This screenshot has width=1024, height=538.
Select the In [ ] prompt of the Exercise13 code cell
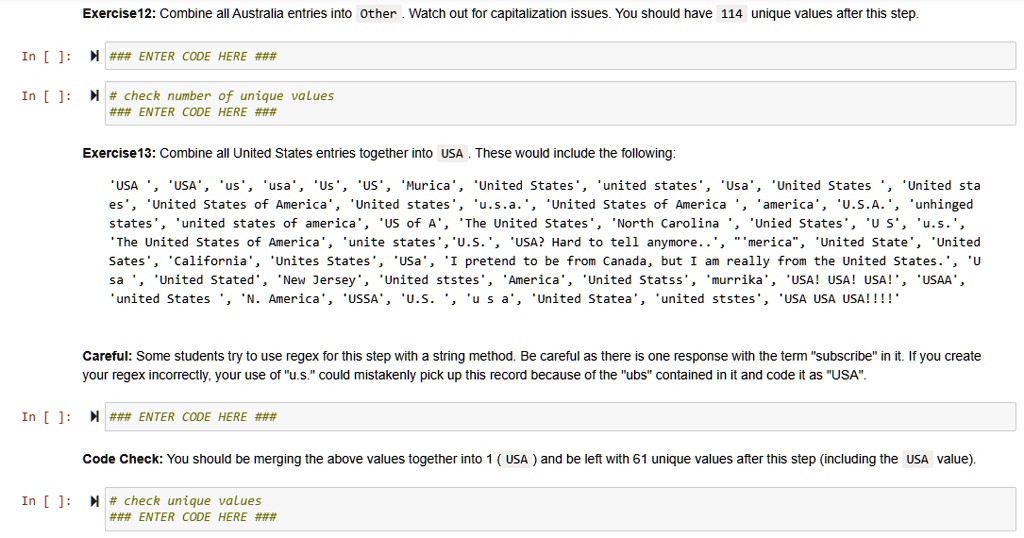46,417
